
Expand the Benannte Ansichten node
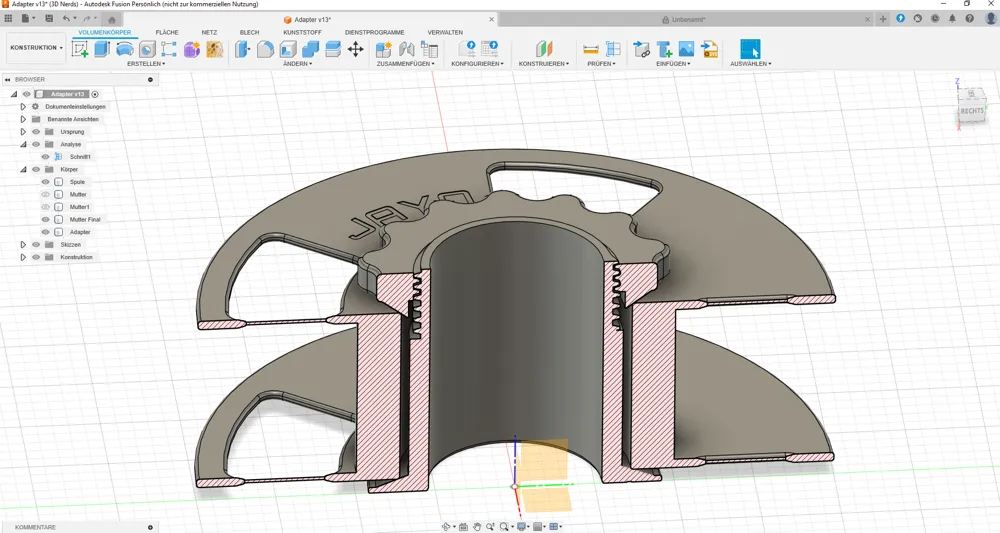[x=23, y=119]
